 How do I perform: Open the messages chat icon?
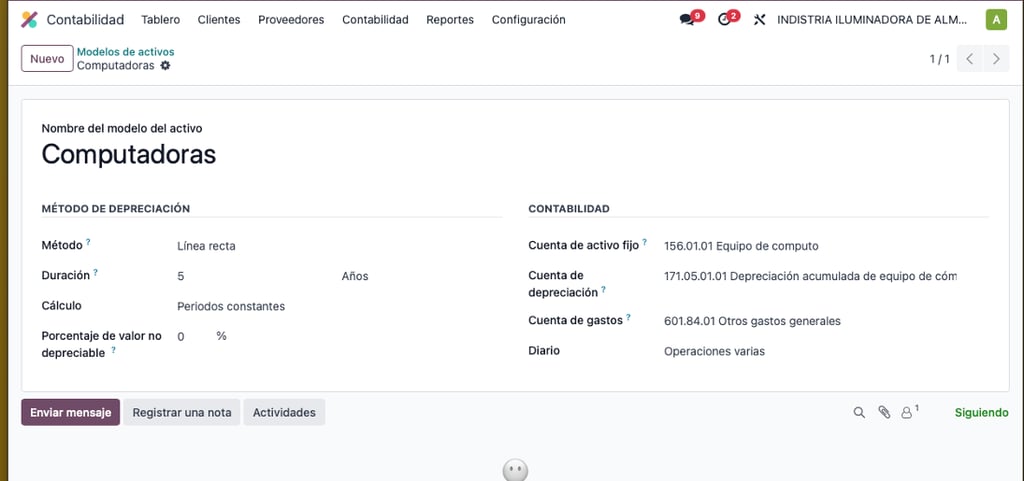pyautogui.click(x=686, y=20)
